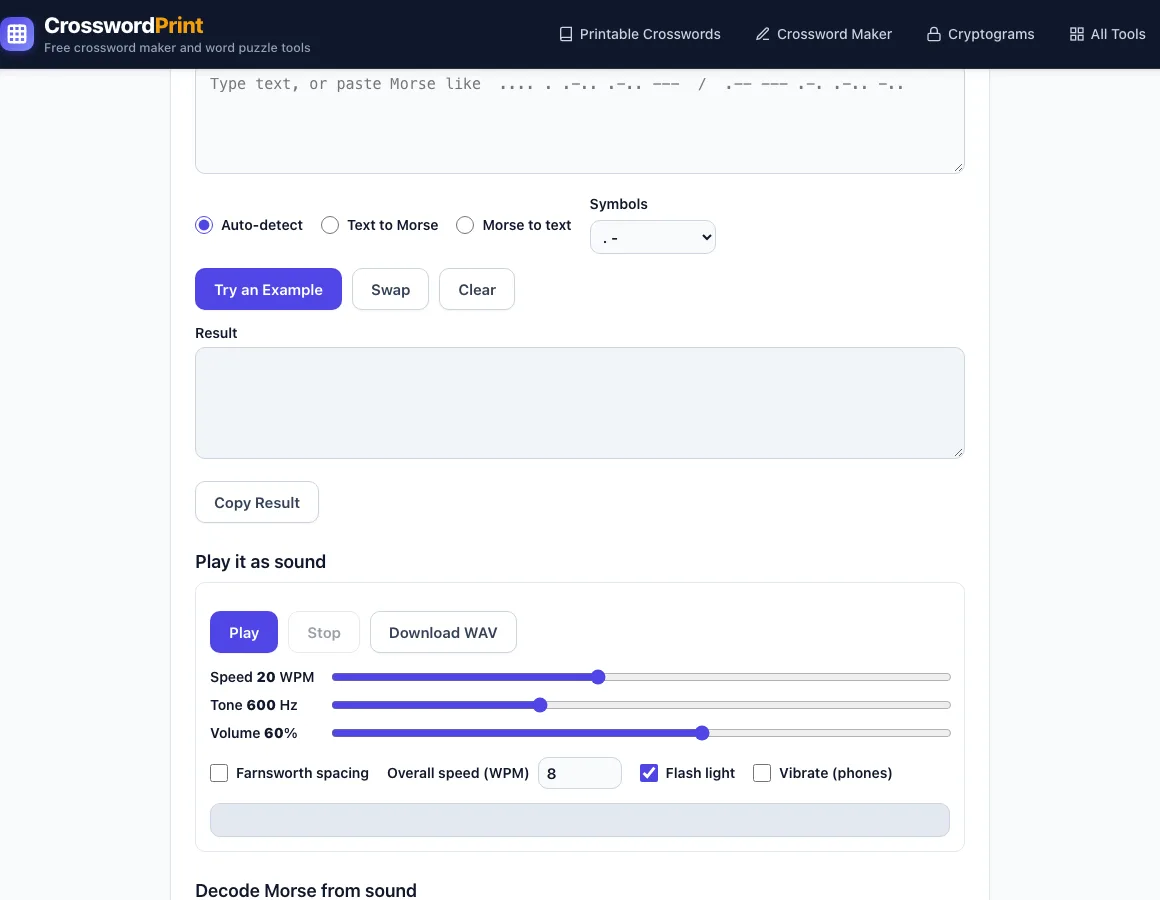
Task: Open the All Tools menu
Action: (1107, 34)
